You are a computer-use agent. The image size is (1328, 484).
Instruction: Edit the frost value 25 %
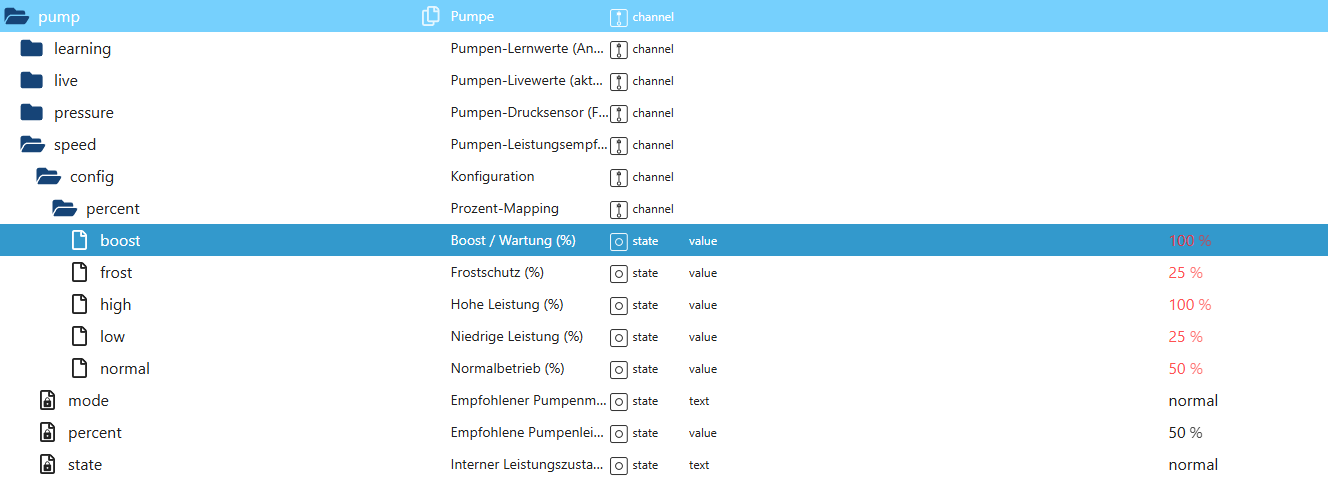click(1185, 273)
